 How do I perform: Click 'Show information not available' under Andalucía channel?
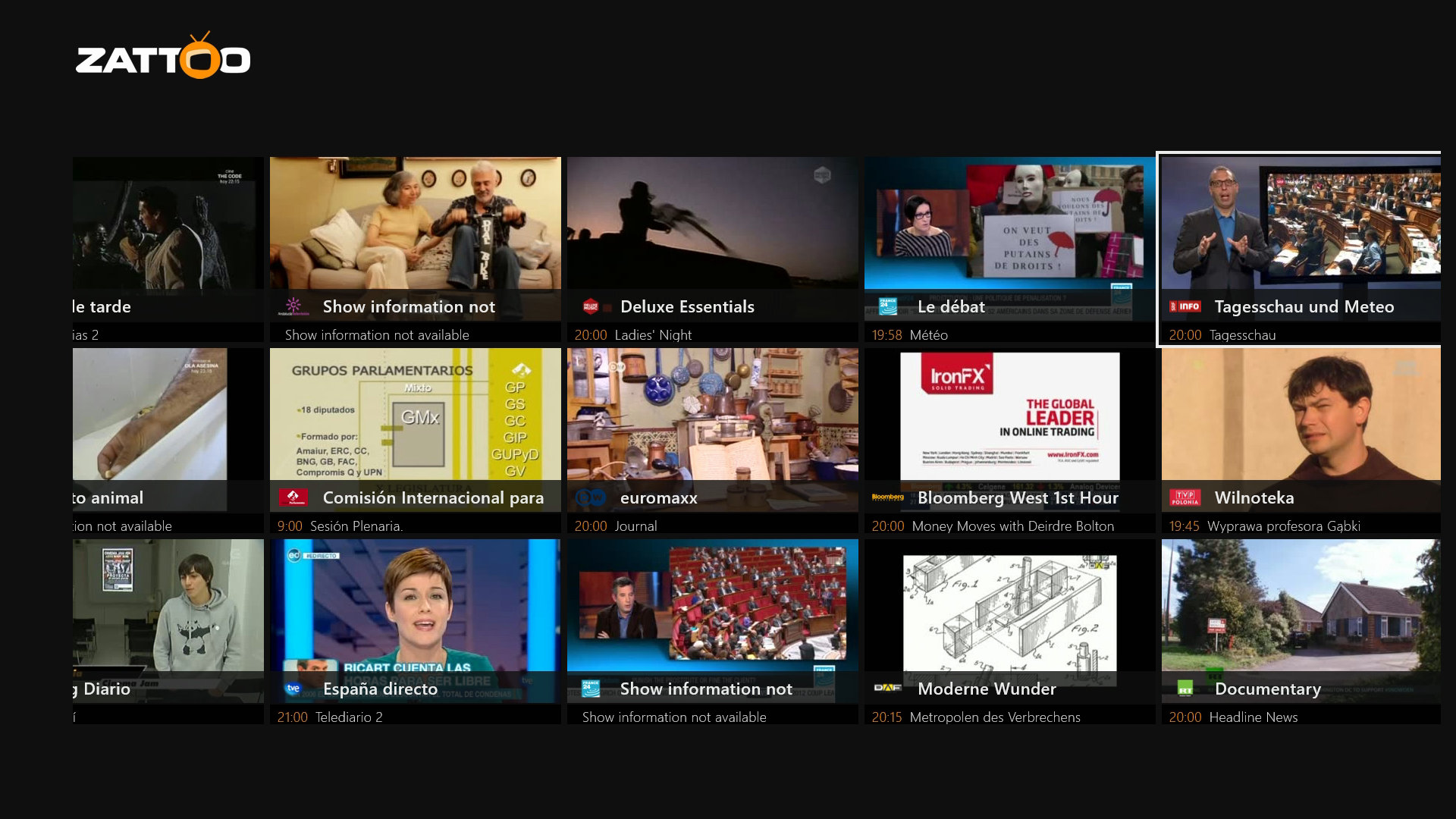click(x=377, y=334)
